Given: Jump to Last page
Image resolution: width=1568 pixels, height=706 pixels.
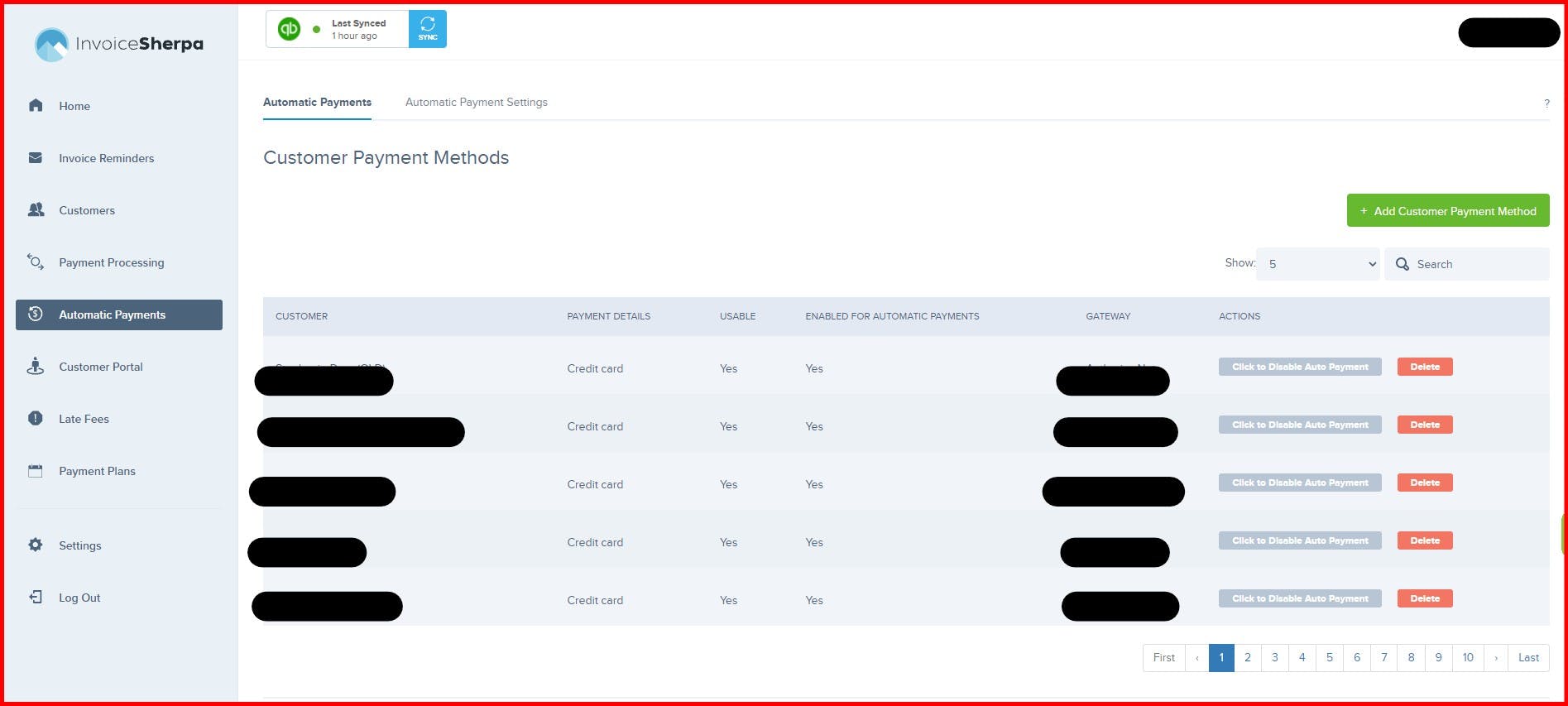Looking at the screenshot, I should tap(1528, 658).
